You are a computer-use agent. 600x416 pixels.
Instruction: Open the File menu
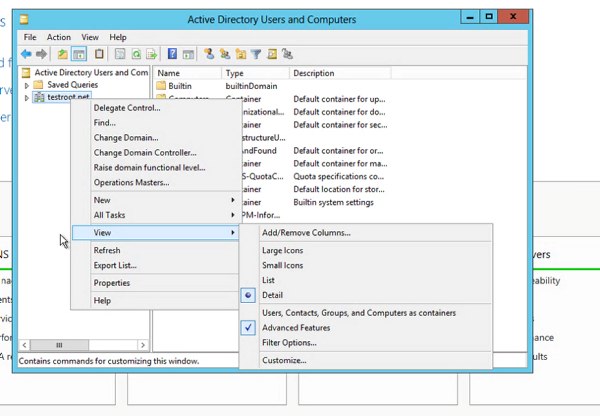tap(30, 37)
